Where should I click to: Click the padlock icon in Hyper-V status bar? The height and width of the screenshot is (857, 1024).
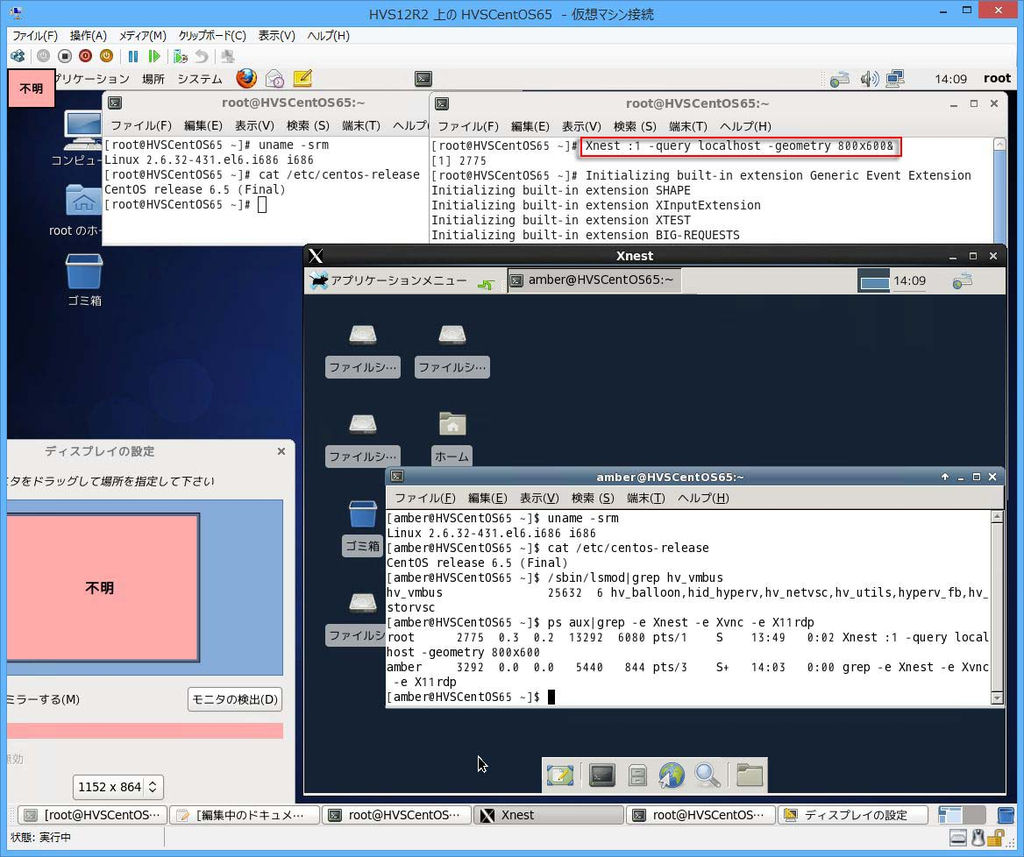[996, 837]
